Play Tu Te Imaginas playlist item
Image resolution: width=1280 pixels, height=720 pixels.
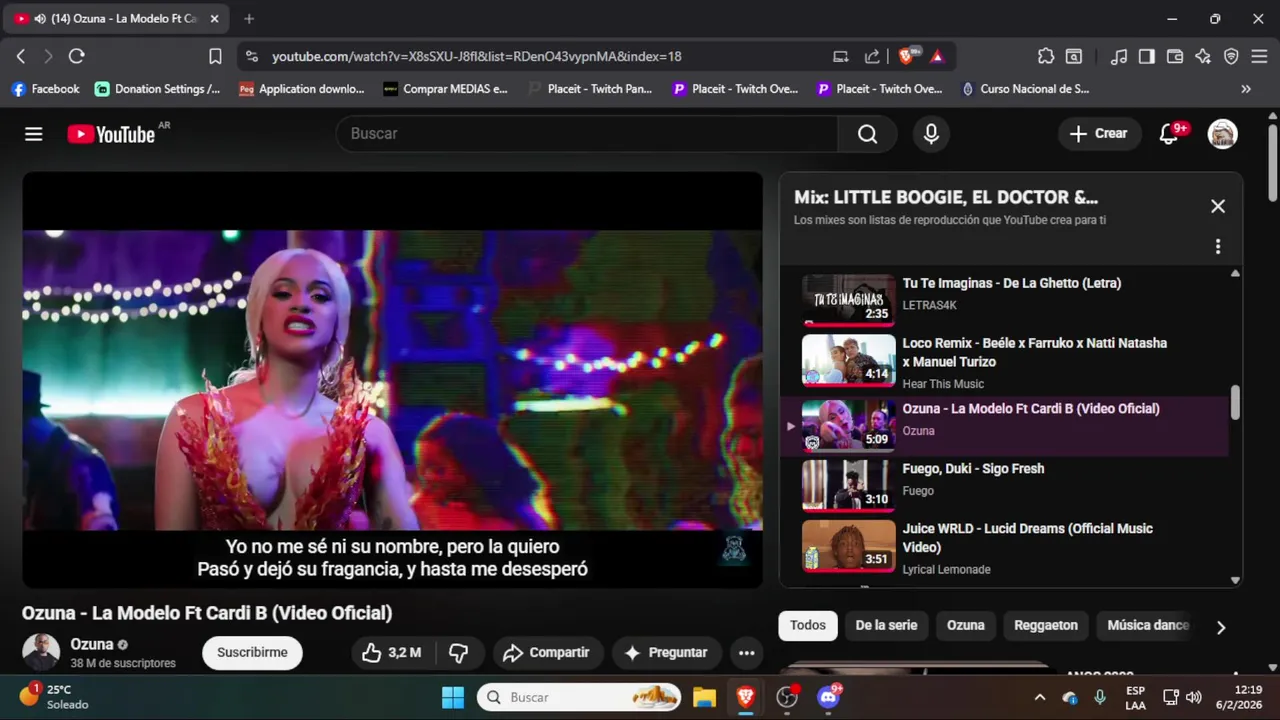1003,298
